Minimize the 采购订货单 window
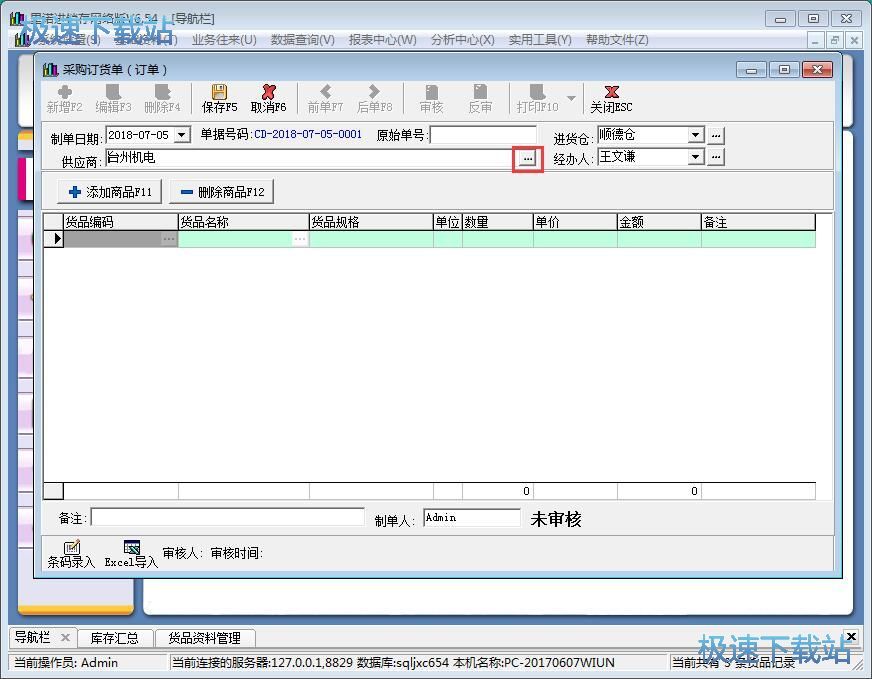 [751, 70]
